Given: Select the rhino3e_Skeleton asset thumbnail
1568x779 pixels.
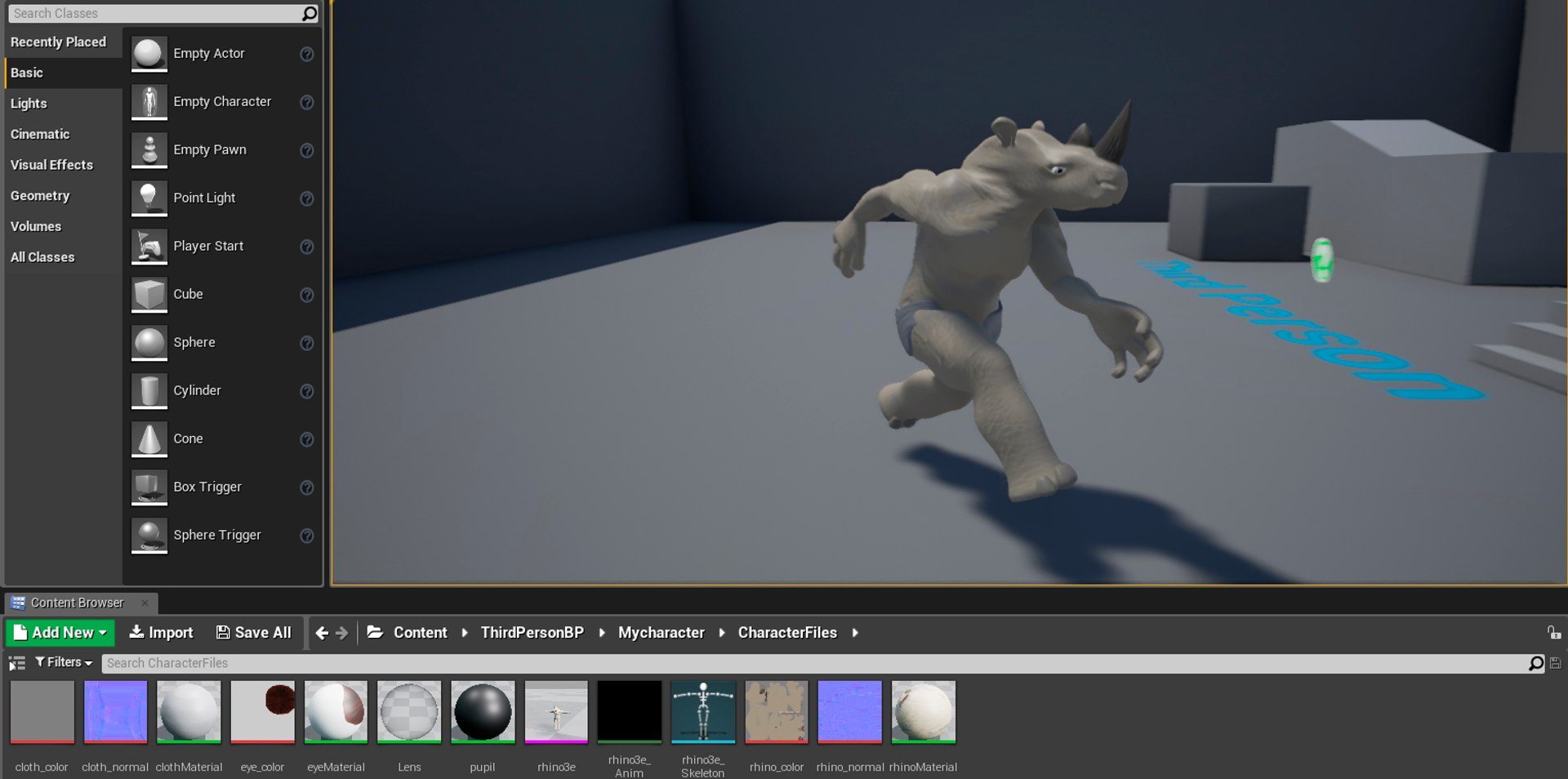Looking at the screenshot, I should [703, 712].
